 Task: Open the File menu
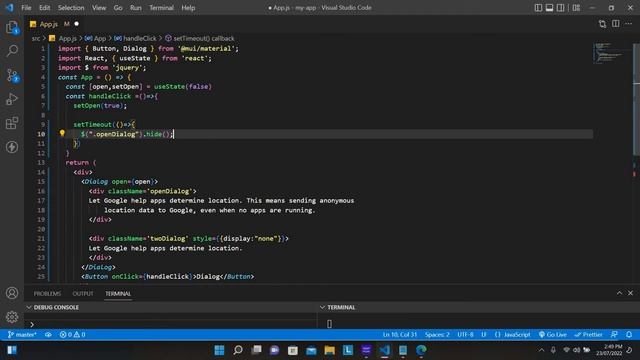coord(26,8)
